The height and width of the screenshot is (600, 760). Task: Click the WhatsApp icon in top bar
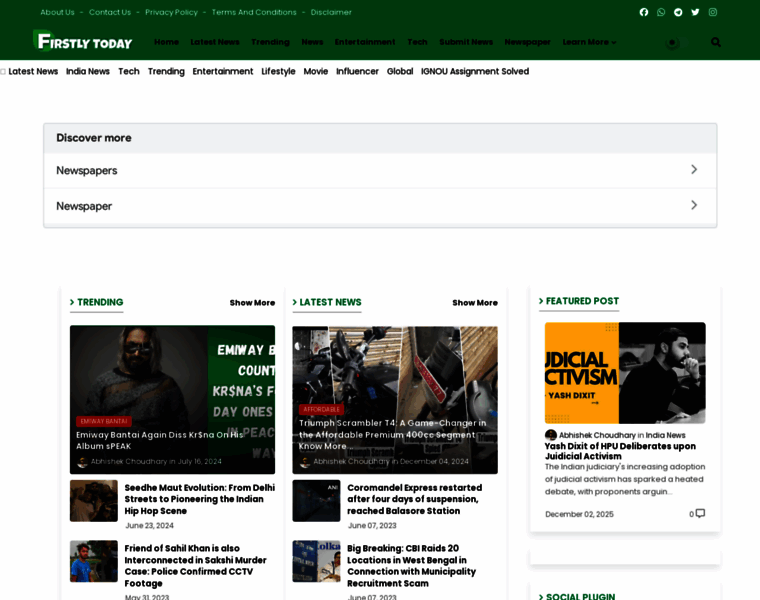[661, 12]
